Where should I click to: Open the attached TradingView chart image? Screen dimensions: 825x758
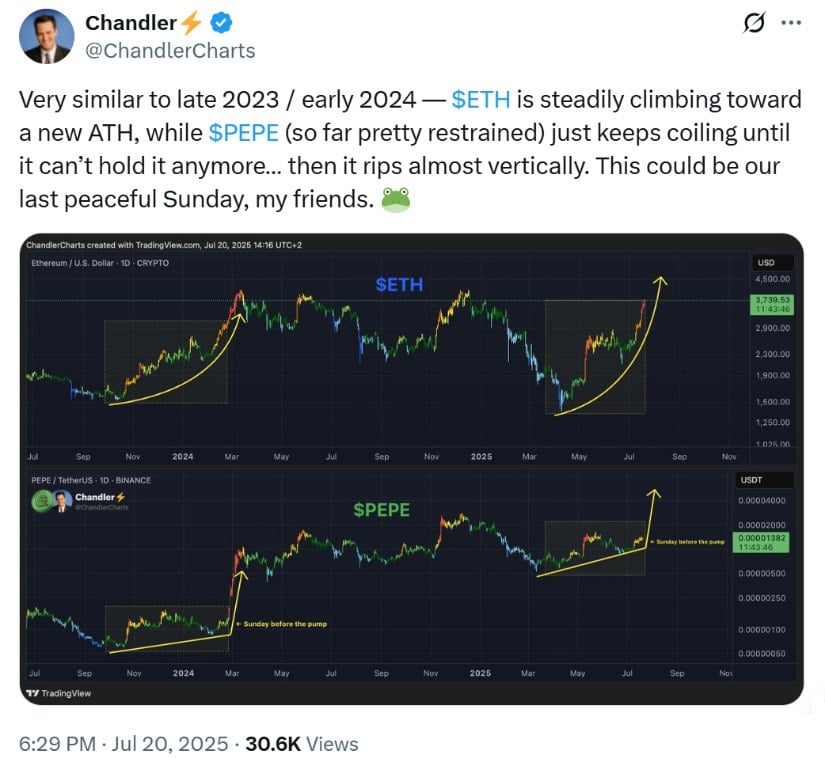pyautogui.click(x=411, y=469)
